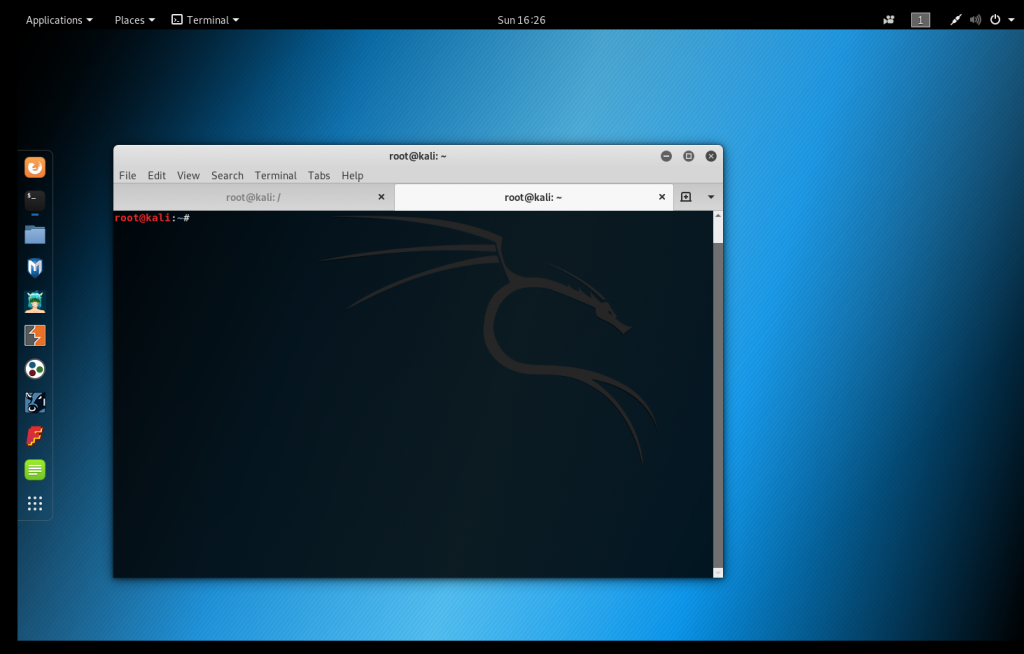Close the "root@kali: ~" tab
This screenshot has width=1024, height=654.
(x=662, y=197)
